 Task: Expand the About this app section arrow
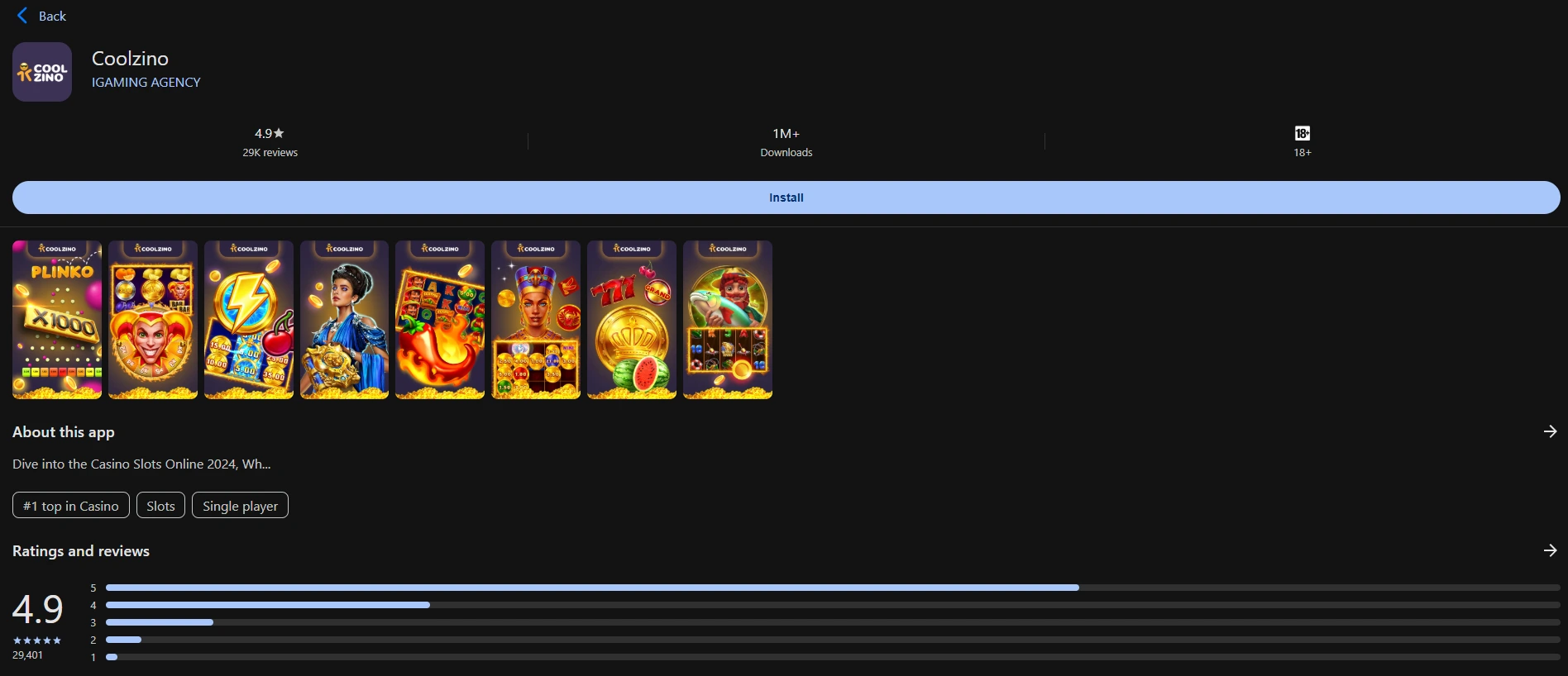[1550, 431]
